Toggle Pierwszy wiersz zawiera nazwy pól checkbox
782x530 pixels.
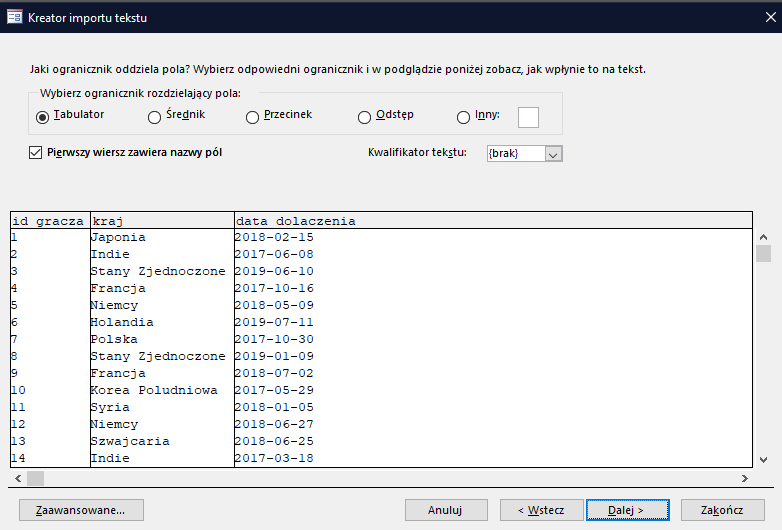[35, 153]
